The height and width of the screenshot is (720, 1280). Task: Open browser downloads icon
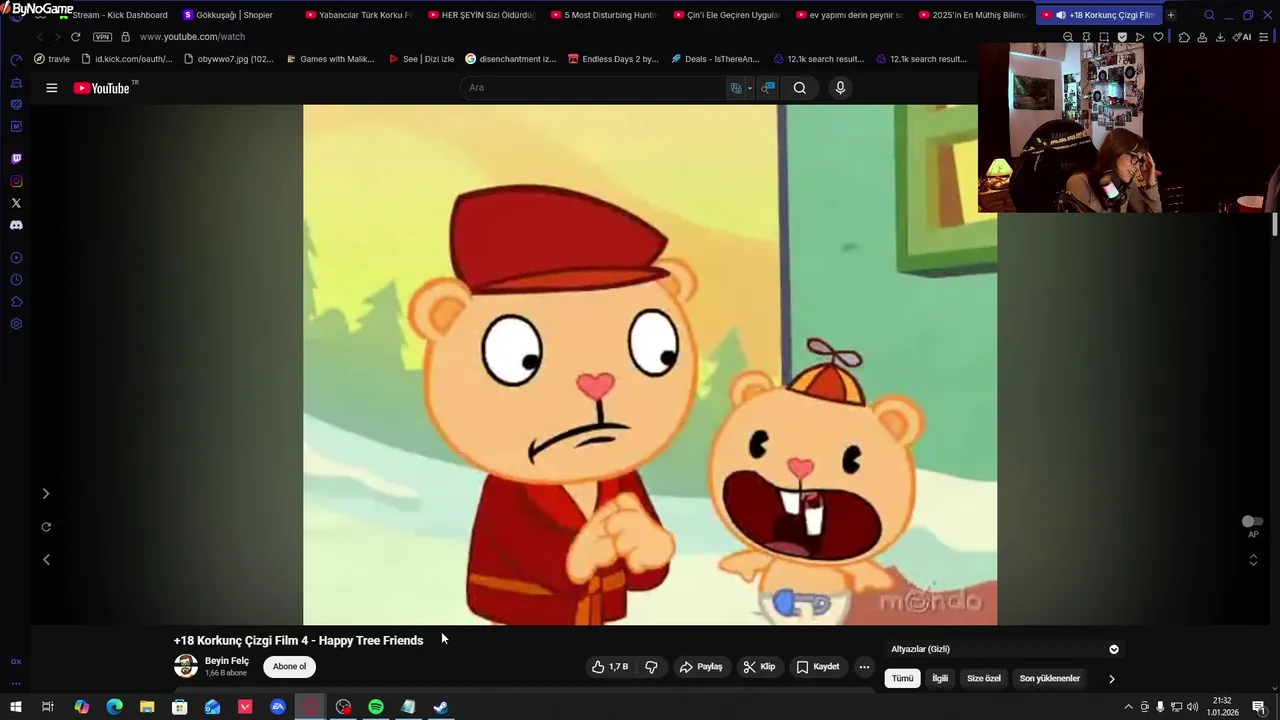pyautogui.click(x=1220, y=37)
